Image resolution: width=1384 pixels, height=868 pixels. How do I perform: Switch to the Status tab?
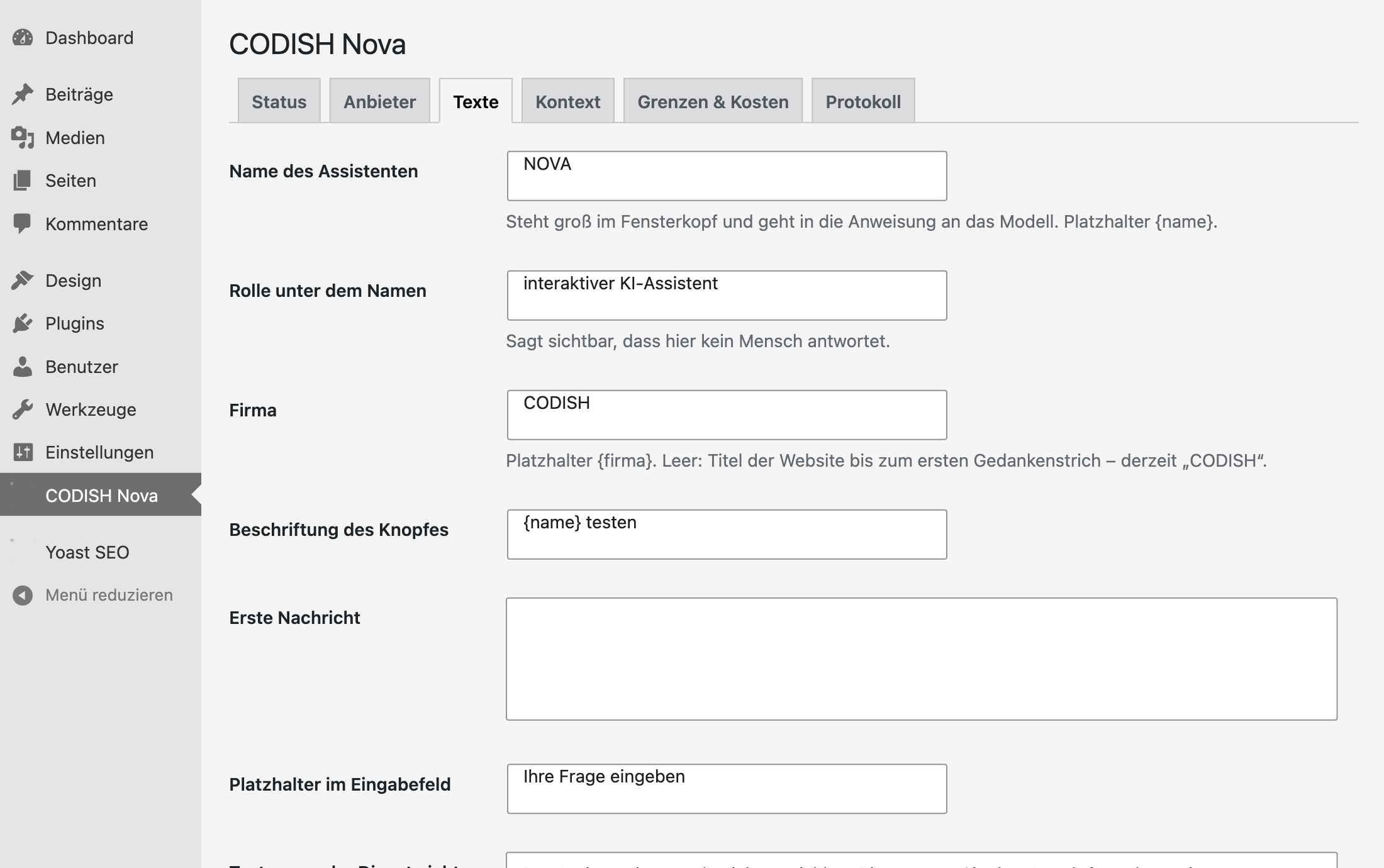(x=279, y=101)
